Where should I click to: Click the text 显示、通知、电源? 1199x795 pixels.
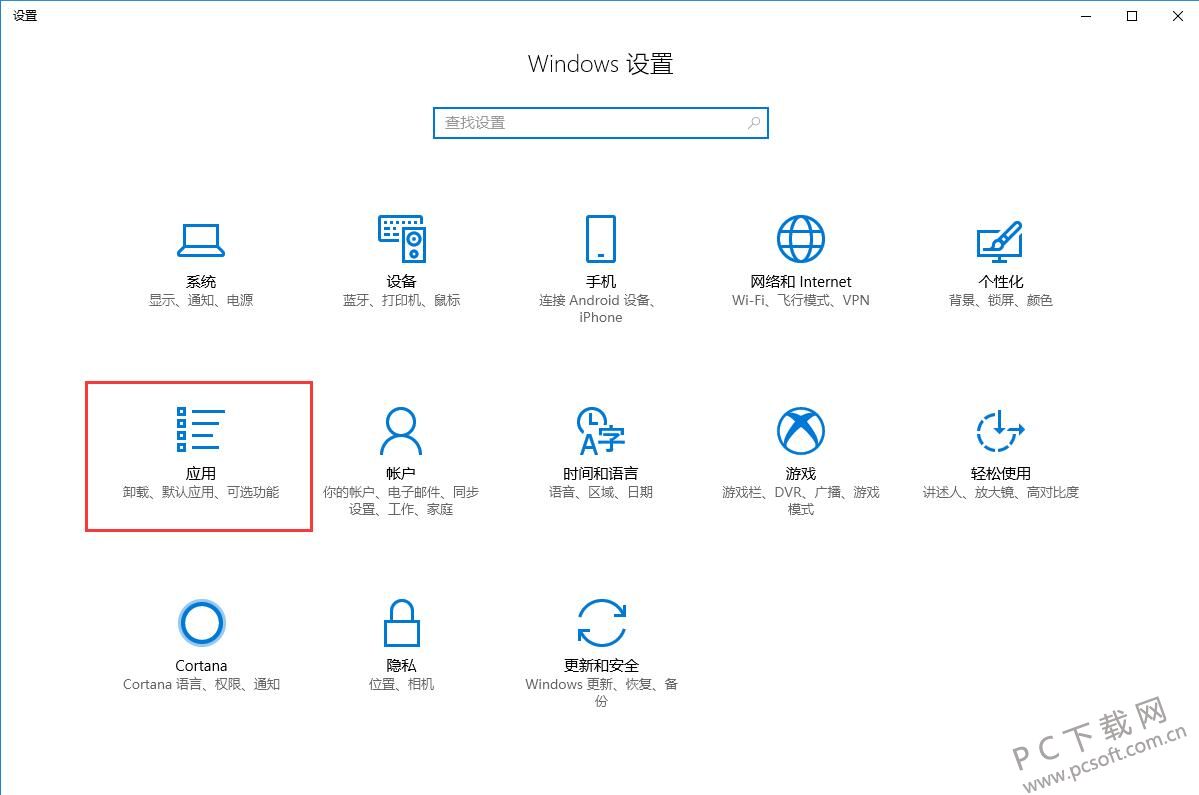point(201,300)
